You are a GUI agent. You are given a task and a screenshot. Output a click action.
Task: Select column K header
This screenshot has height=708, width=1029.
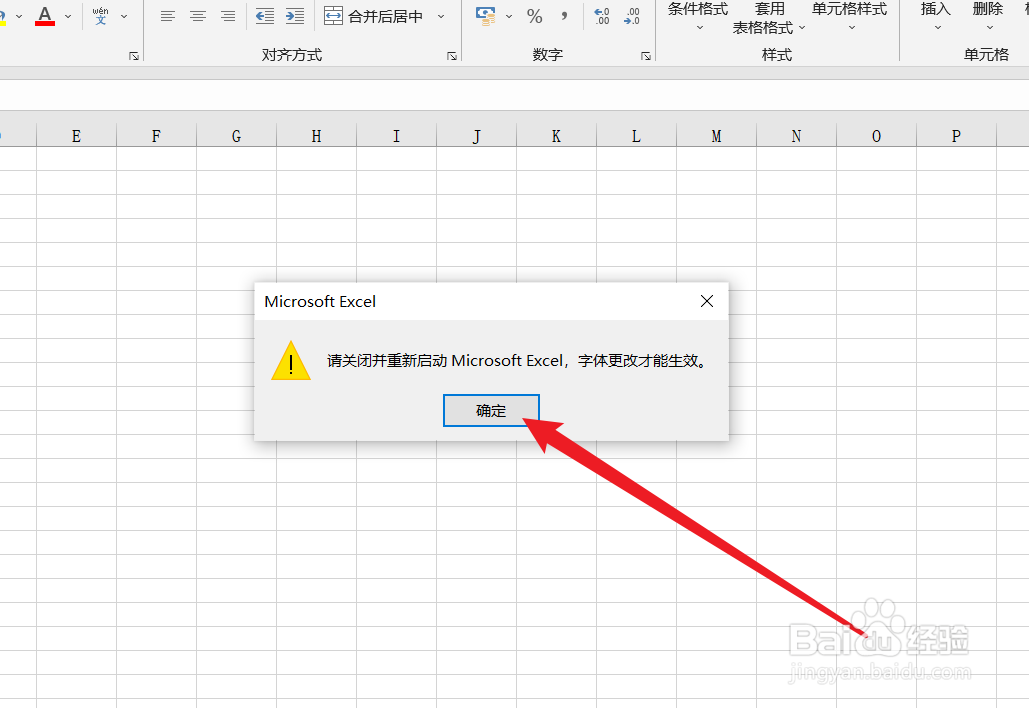[556, 136]
